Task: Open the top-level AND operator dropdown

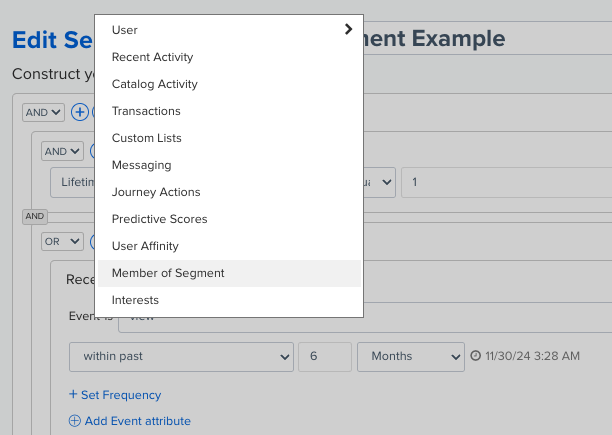Action: (43, 112)
